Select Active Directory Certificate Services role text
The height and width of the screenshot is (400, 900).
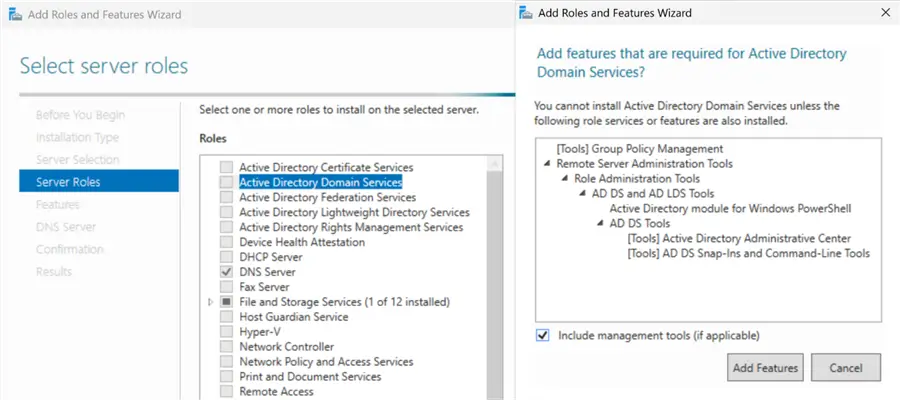click(x=326, y=168)
